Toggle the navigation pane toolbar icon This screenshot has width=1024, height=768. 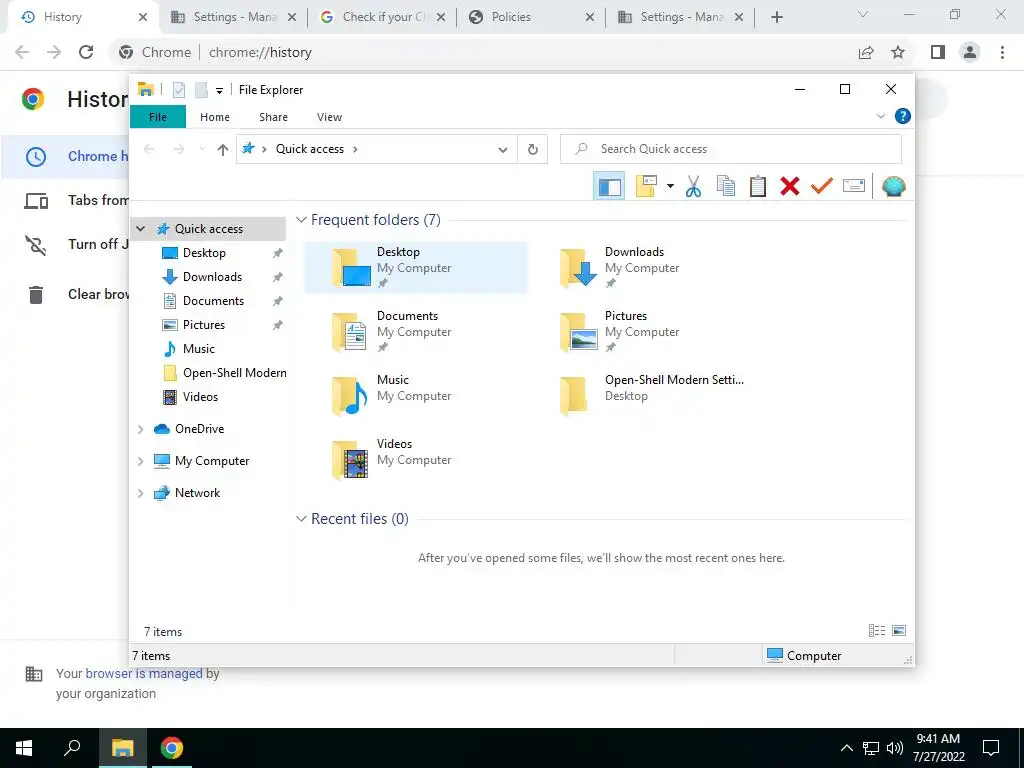tap(609, 187)
